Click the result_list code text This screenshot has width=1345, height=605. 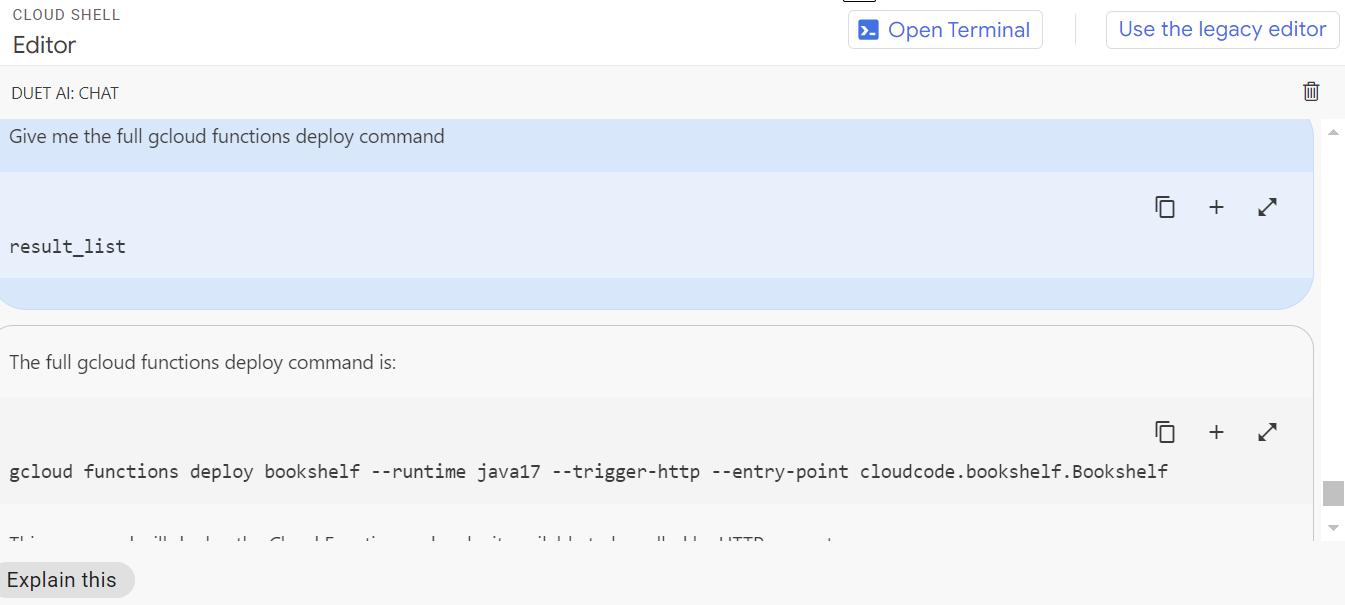pos(67,246)
